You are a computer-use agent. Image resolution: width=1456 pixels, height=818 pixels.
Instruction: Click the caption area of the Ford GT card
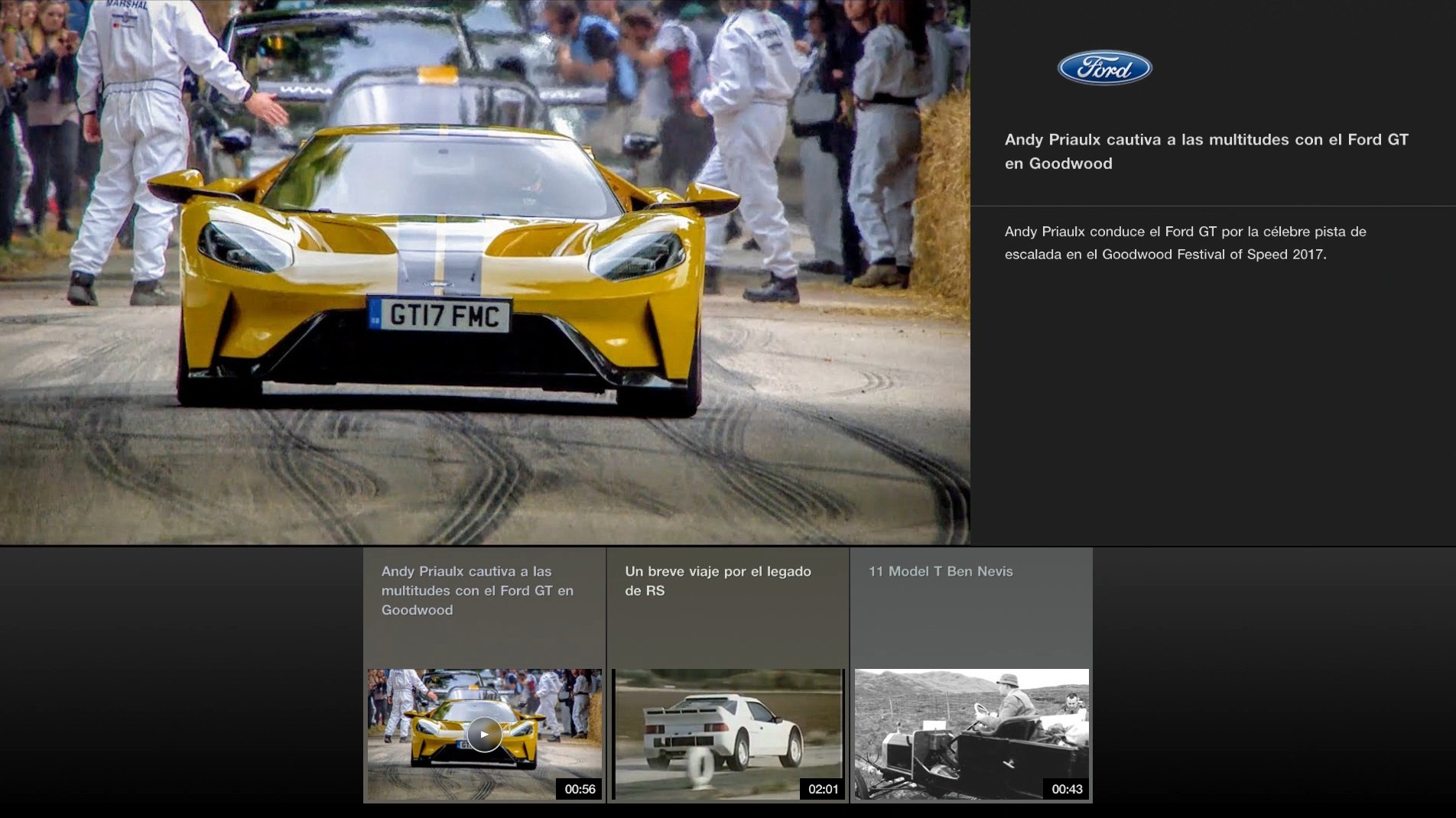[477, 590]
